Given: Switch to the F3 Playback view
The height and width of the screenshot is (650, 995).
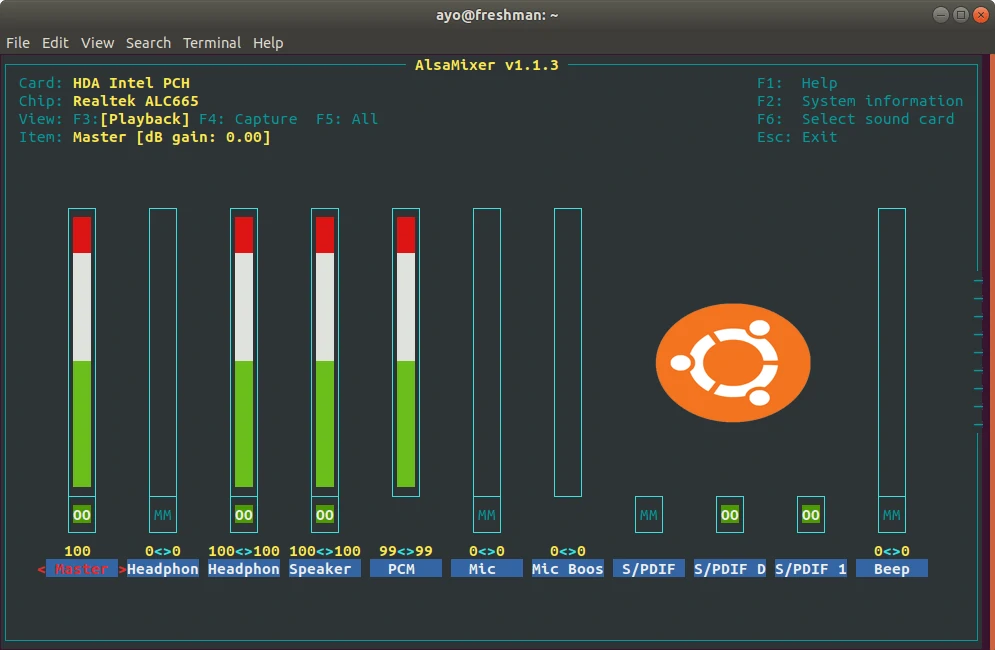Looking at the screenshot, I should tap(131, 119).
